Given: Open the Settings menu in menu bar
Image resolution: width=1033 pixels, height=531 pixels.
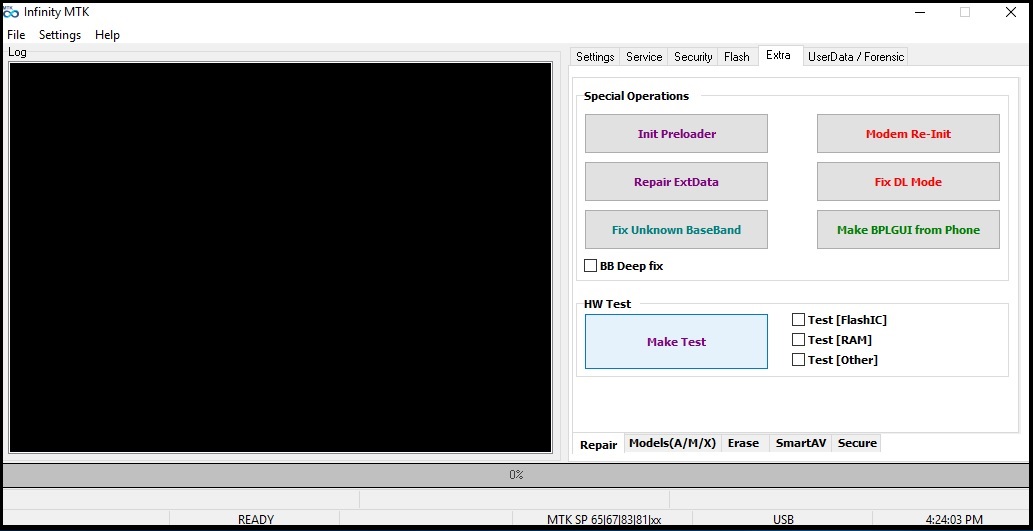Looking at the screenshot, I should click(x=60, y=35).
